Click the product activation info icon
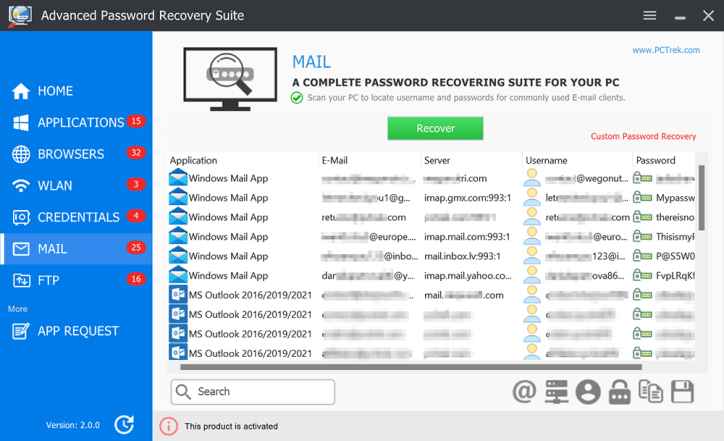 click(x=169, y=426)
